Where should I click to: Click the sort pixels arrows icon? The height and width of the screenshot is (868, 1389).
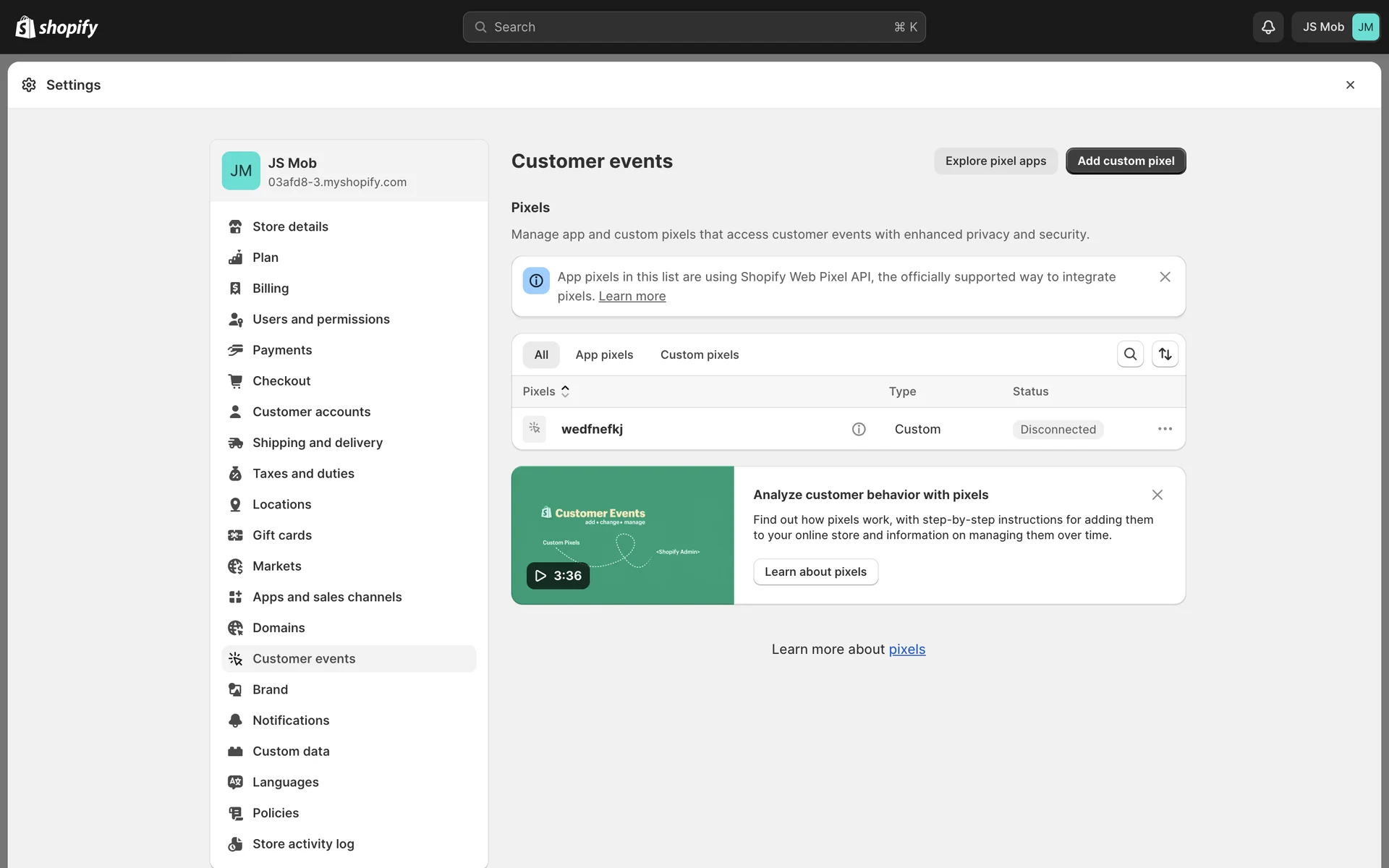(x=1165, y=354)
